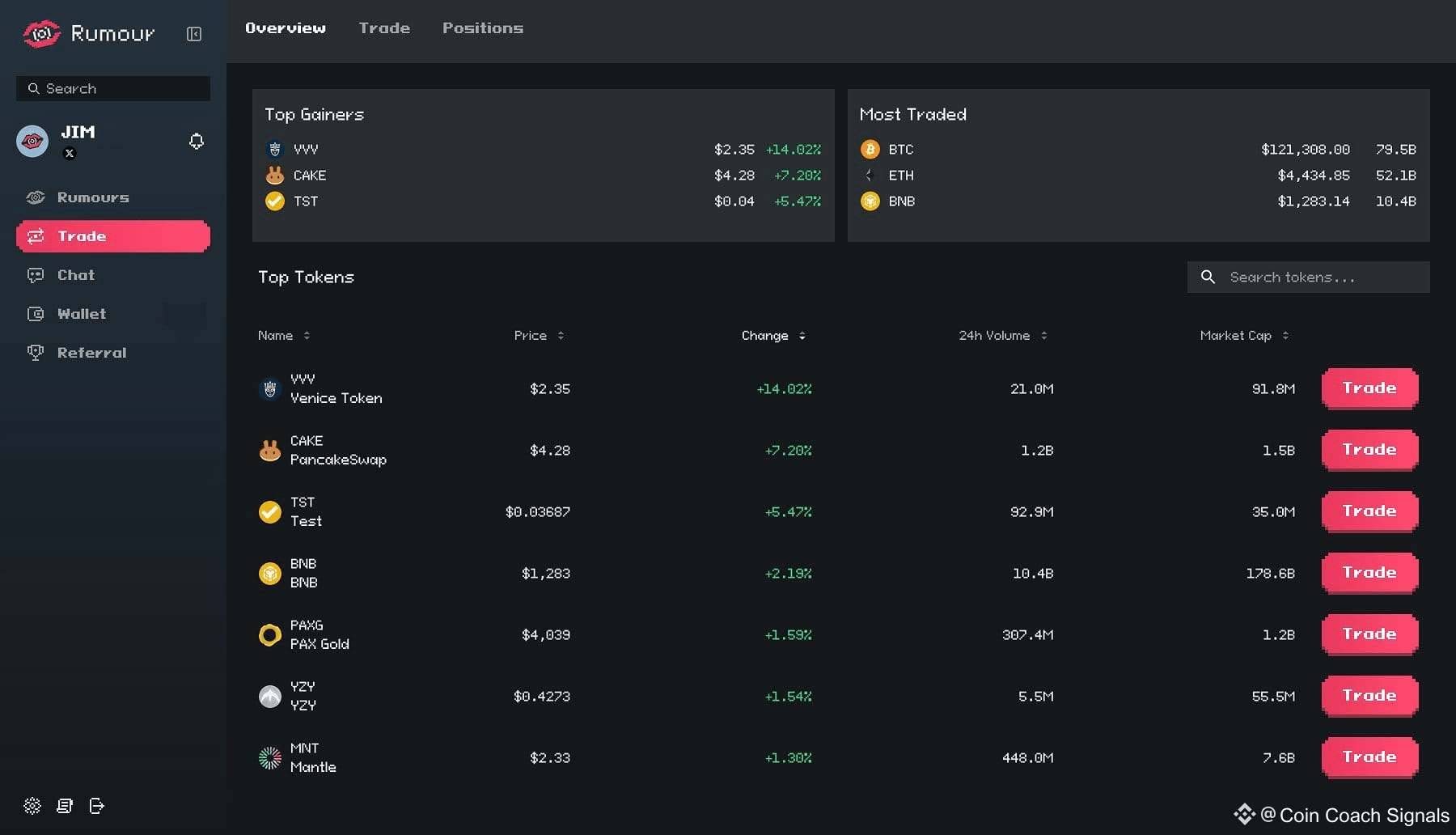Click the PancakeSwap CAKE icon in Top Tokens
This screenshot has width=1456, height=835.
click(270, 451)
